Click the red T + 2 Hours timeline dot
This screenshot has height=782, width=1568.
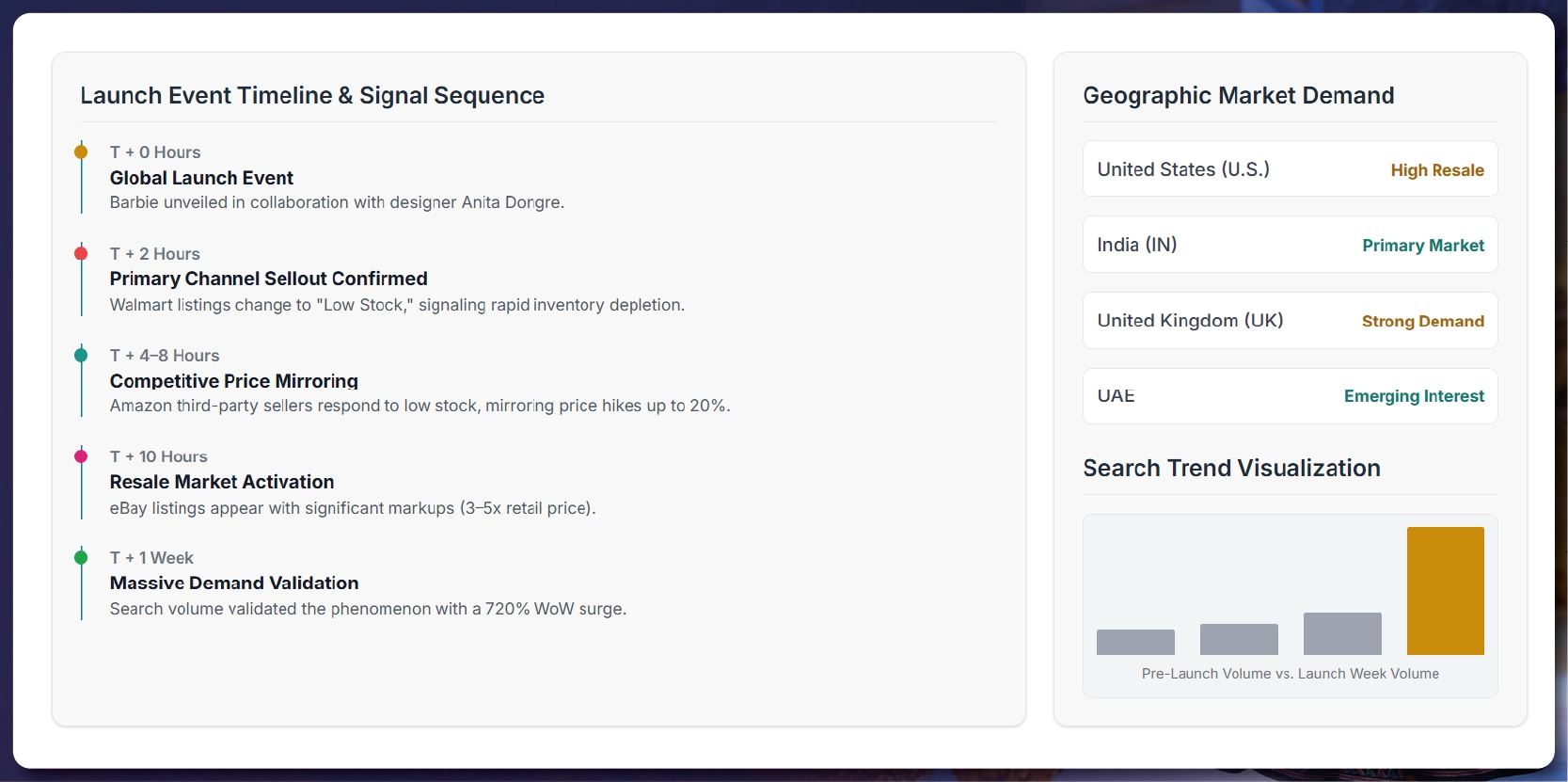pos(81,253)
